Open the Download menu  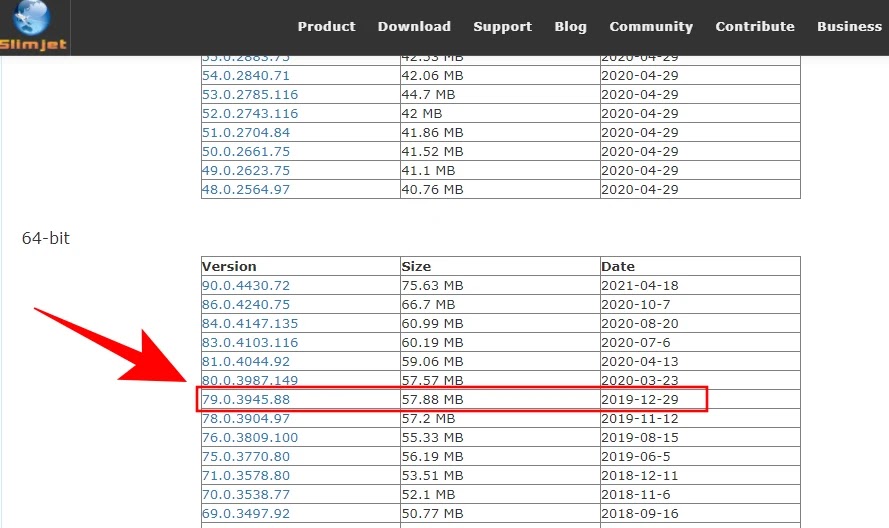[x=414, y=27]
